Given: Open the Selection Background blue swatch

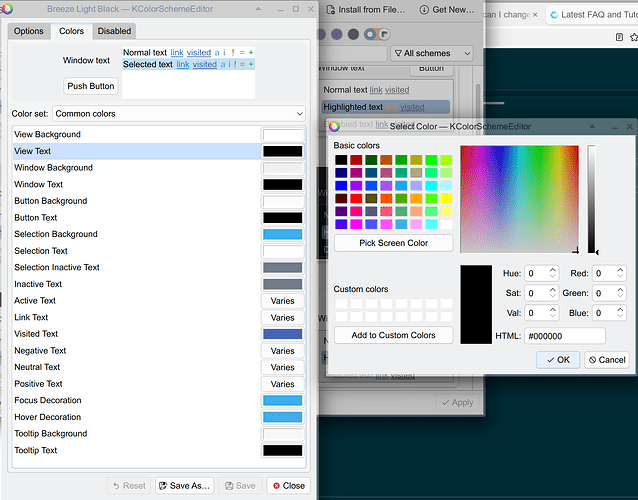Looking at the screenshot, I should (282, 234).
